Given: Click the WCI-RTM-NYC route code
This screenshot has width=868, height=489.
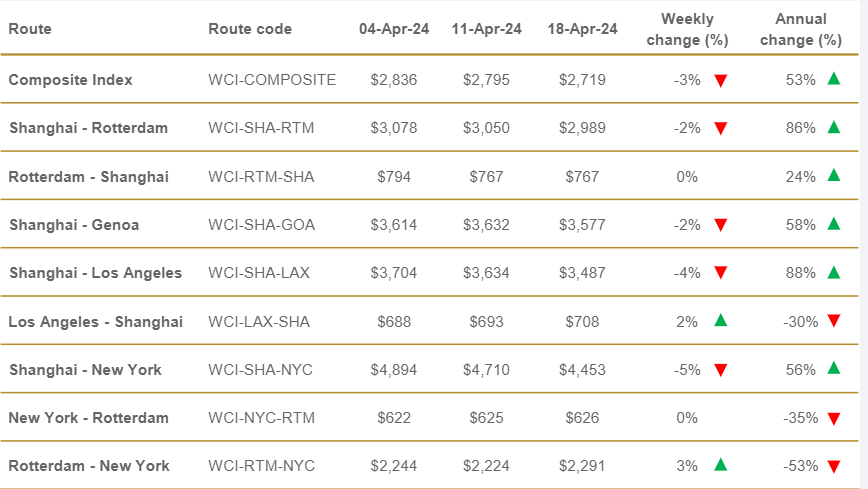Looking at the screenshot, I should (260, 466).
